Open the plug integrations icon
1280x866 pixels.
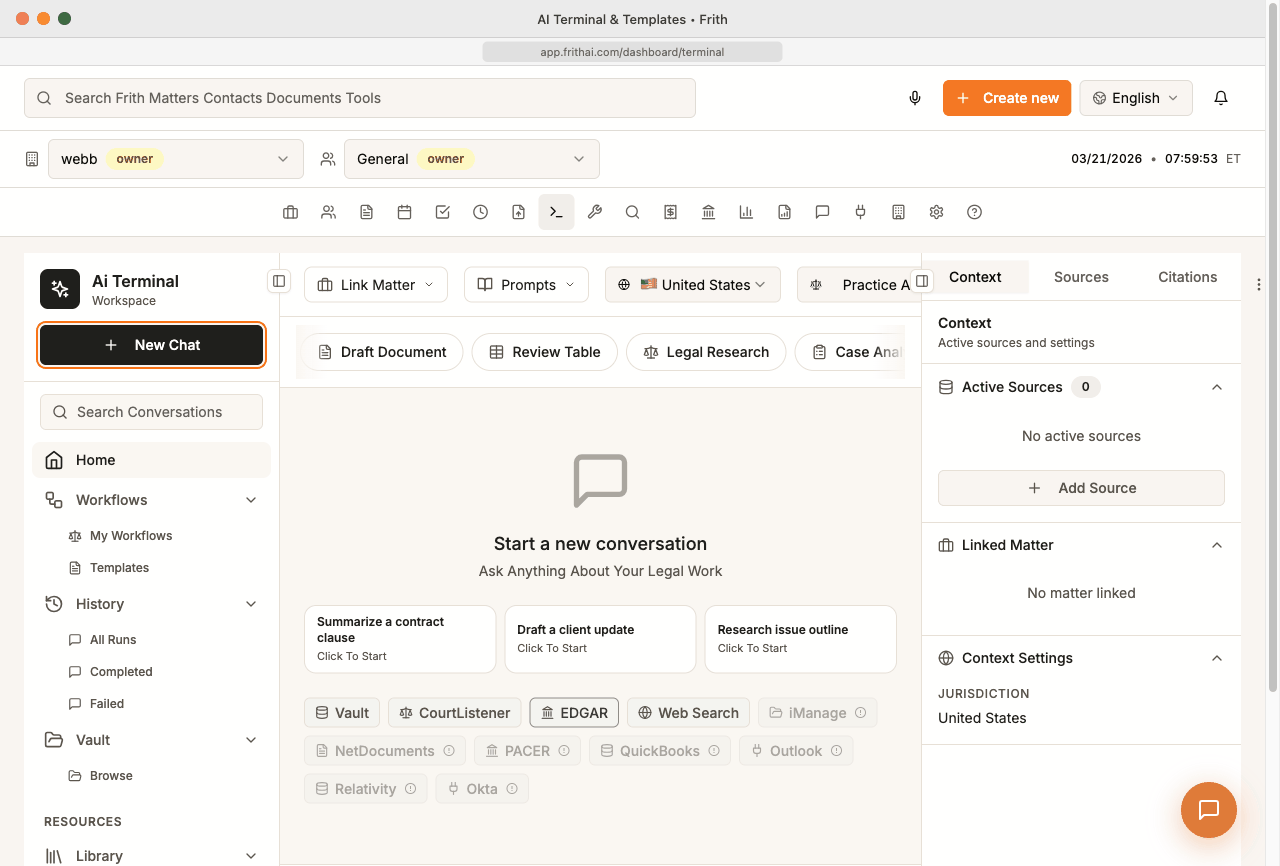point(860,212)
